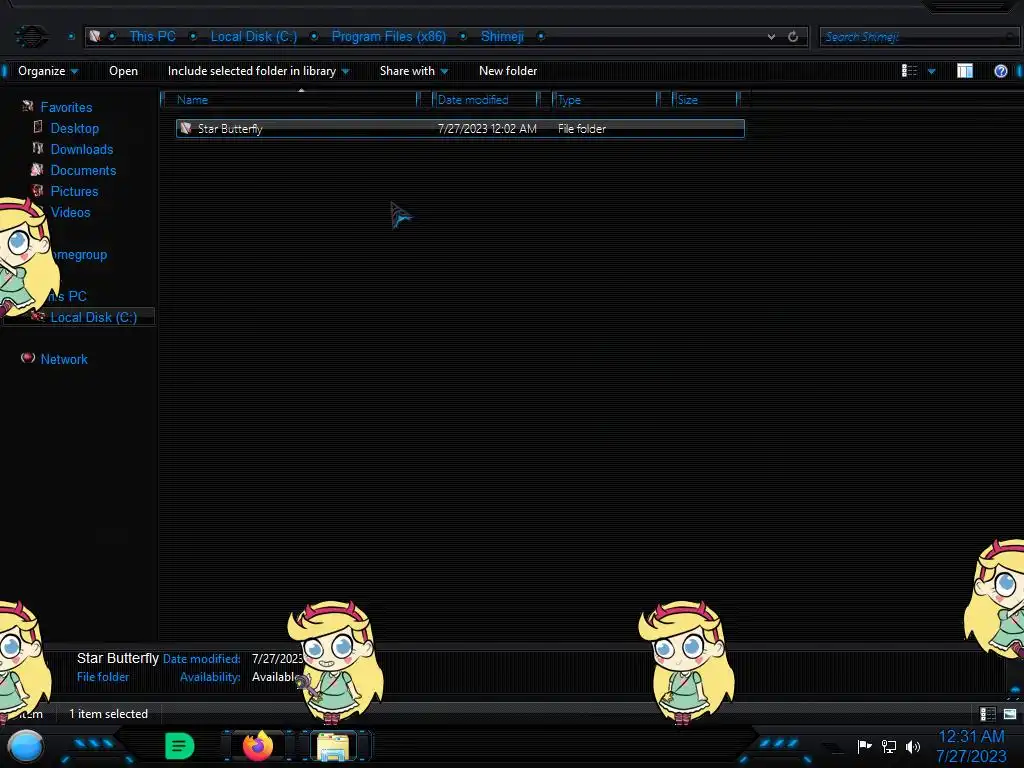Click the Star Butterfly folder icon
The height and width of the screenshot is (768, 1024).
(x=186, y=128)
